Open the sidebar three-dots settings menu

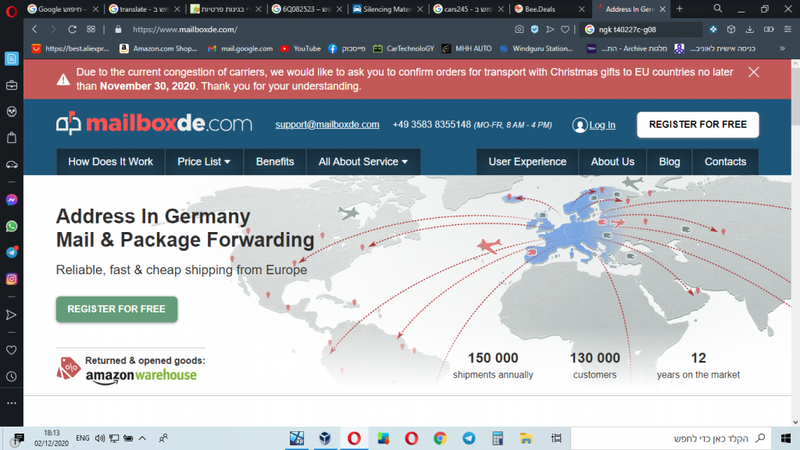click(x=11, y=403)
